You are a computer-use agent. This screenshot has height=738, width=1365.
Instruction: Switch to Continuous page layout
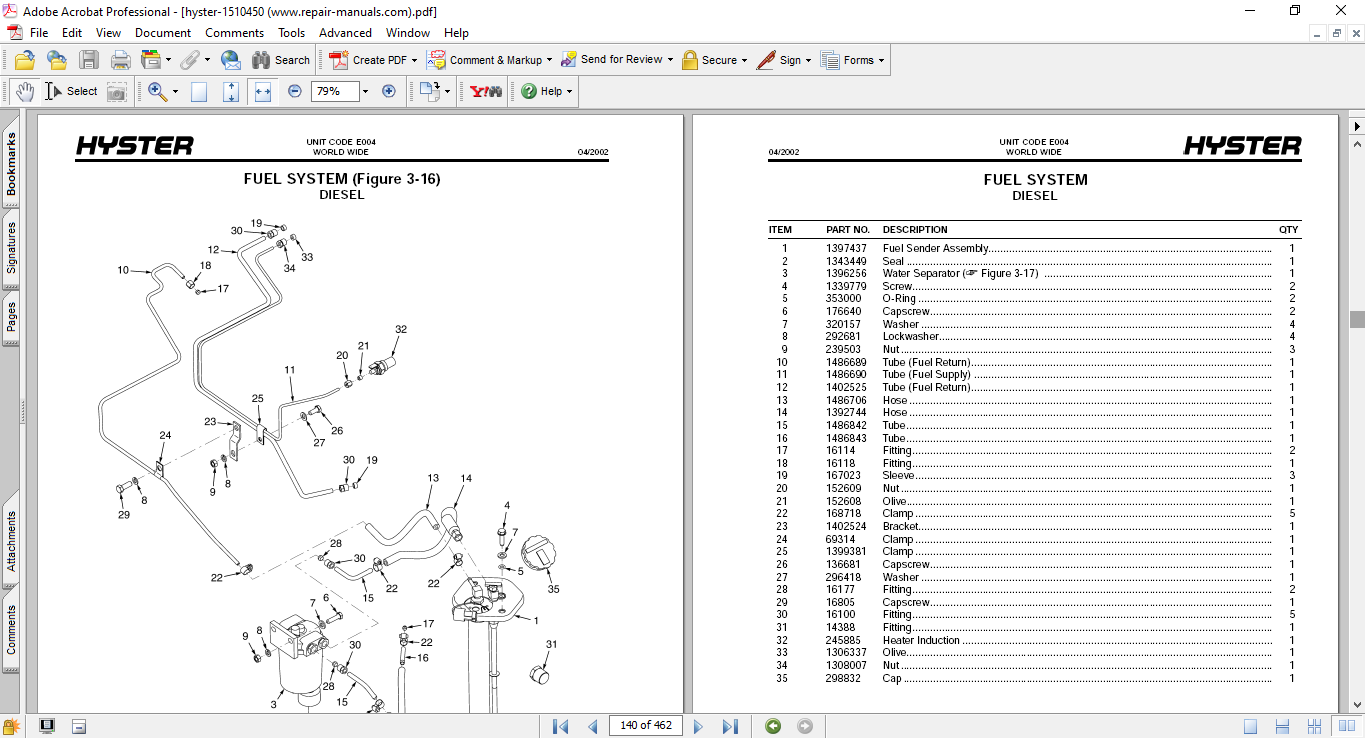click(x=1282, y=726)
